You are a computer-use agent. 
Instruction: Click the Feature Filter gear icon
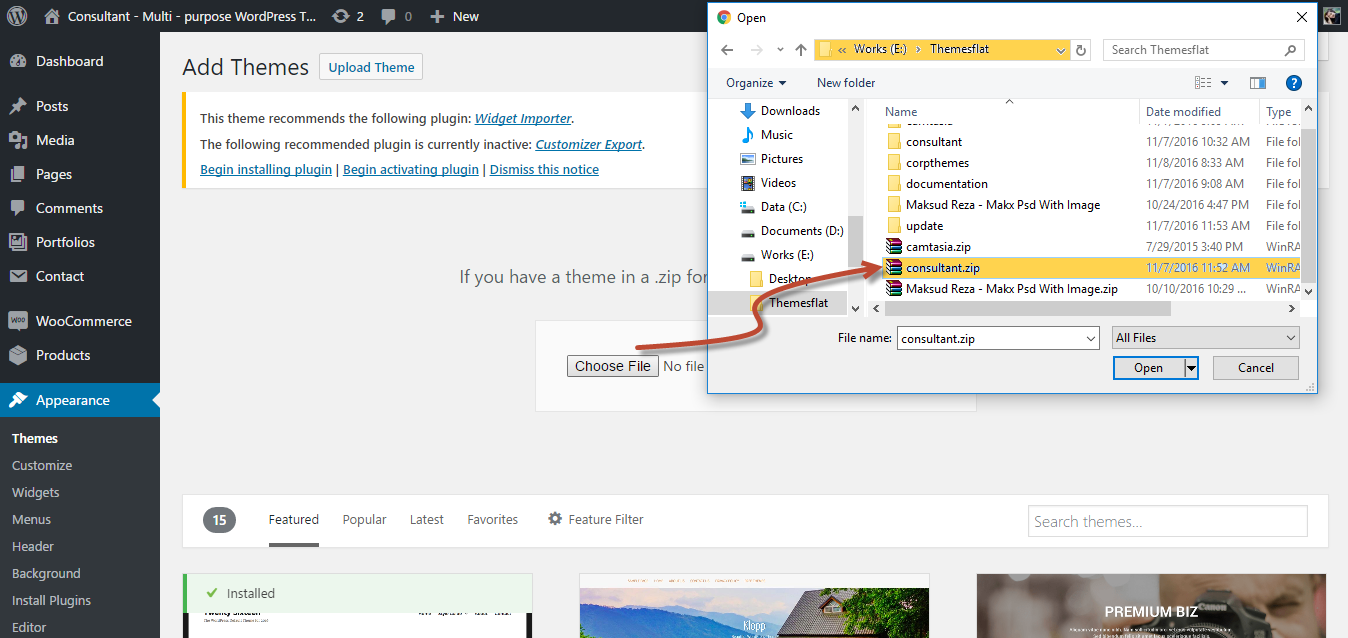click(x=555, y=519)
